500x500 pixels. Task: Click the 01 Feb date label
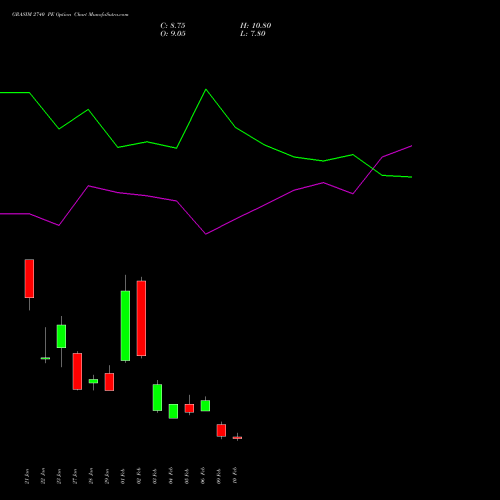[123, 476]
